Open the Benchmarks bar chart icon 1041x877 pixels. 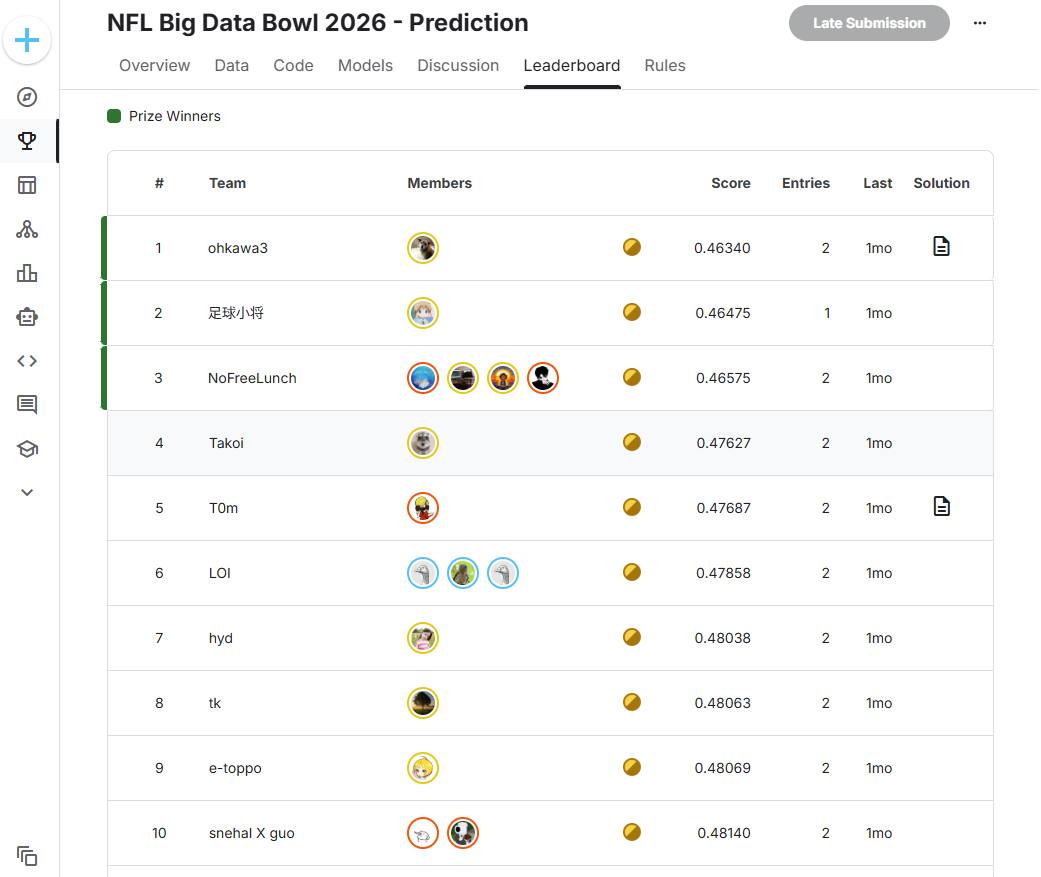coord(27,273)
